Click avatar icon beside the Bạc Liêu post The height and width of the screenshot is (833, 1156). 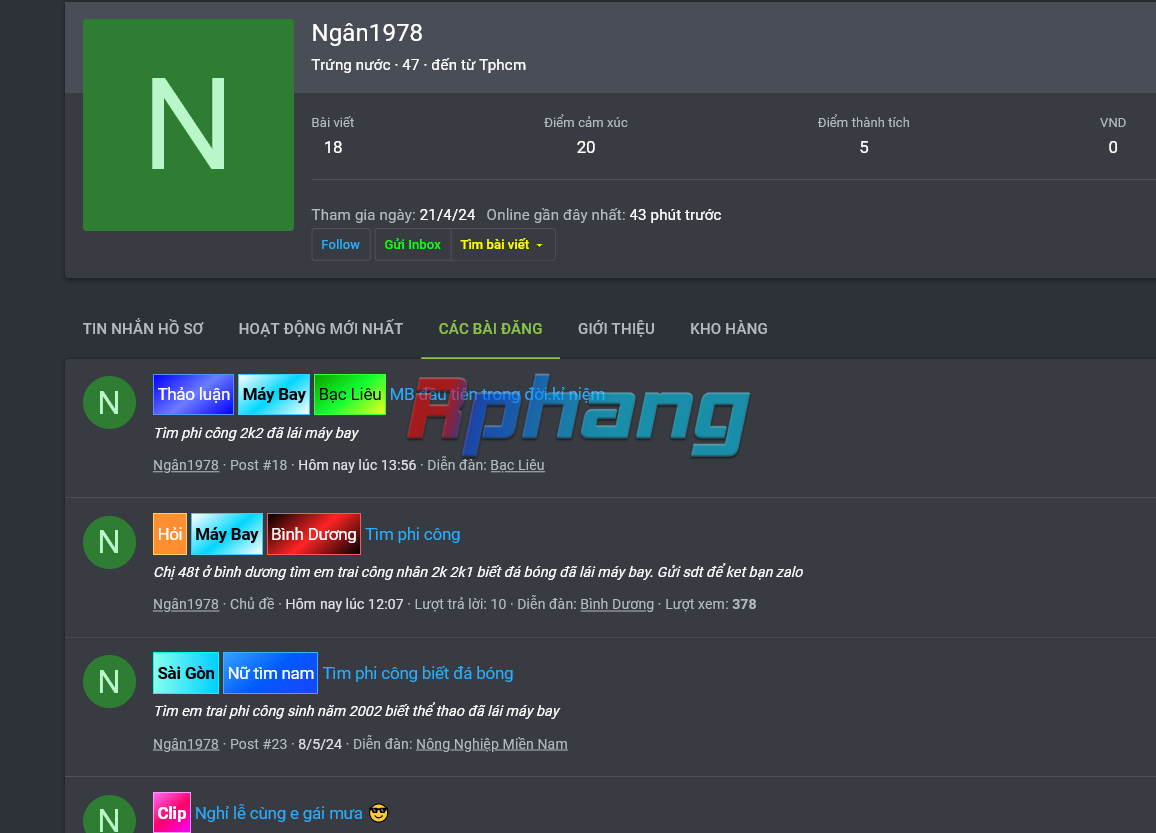(x=109, y=402)
